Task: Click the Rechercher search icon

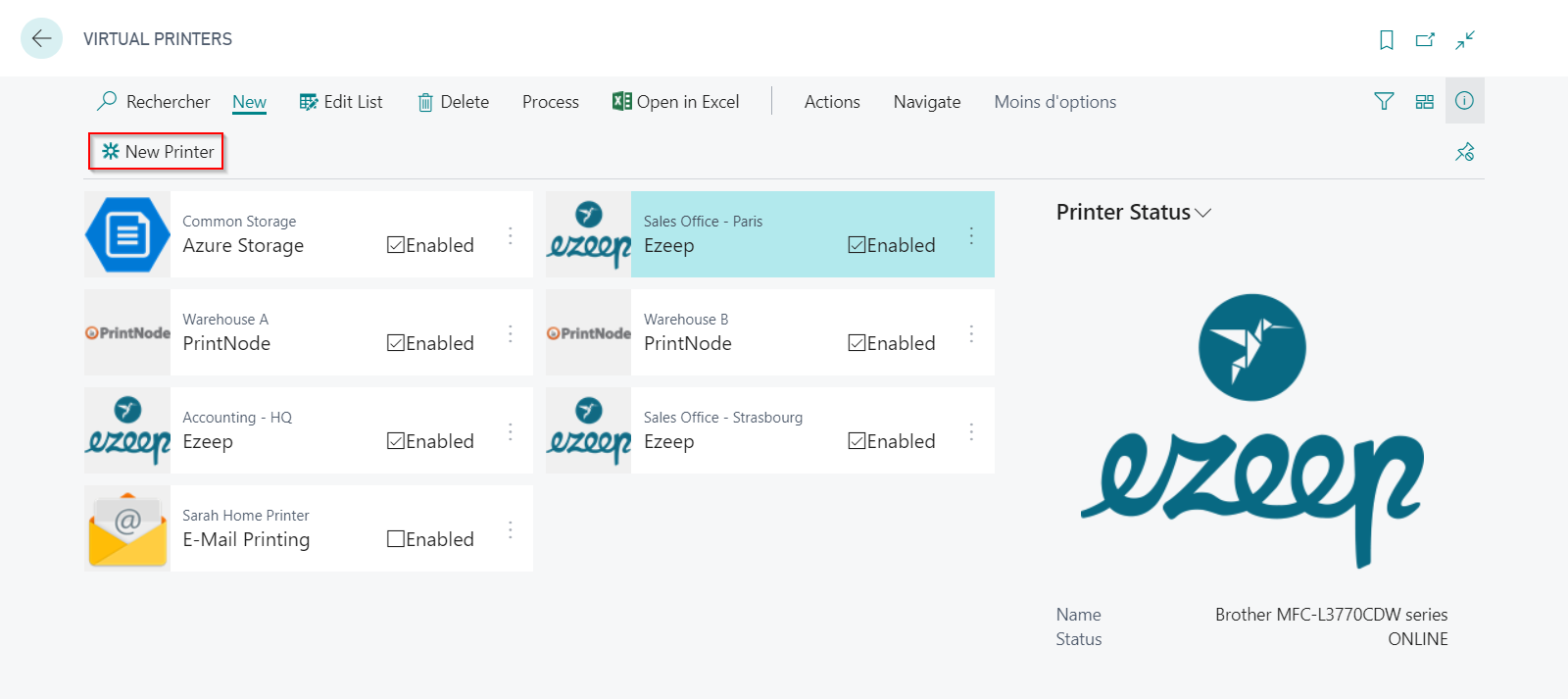Action: tap(108, 101)
